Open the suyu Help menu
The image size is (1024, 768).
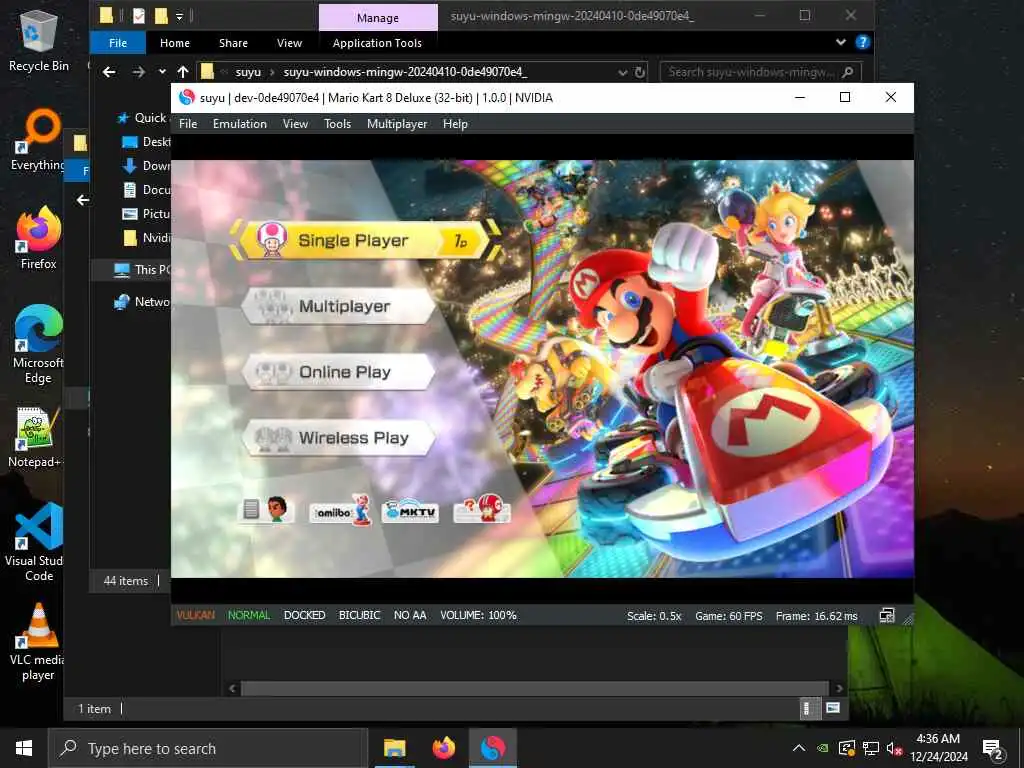pos(455,123)
